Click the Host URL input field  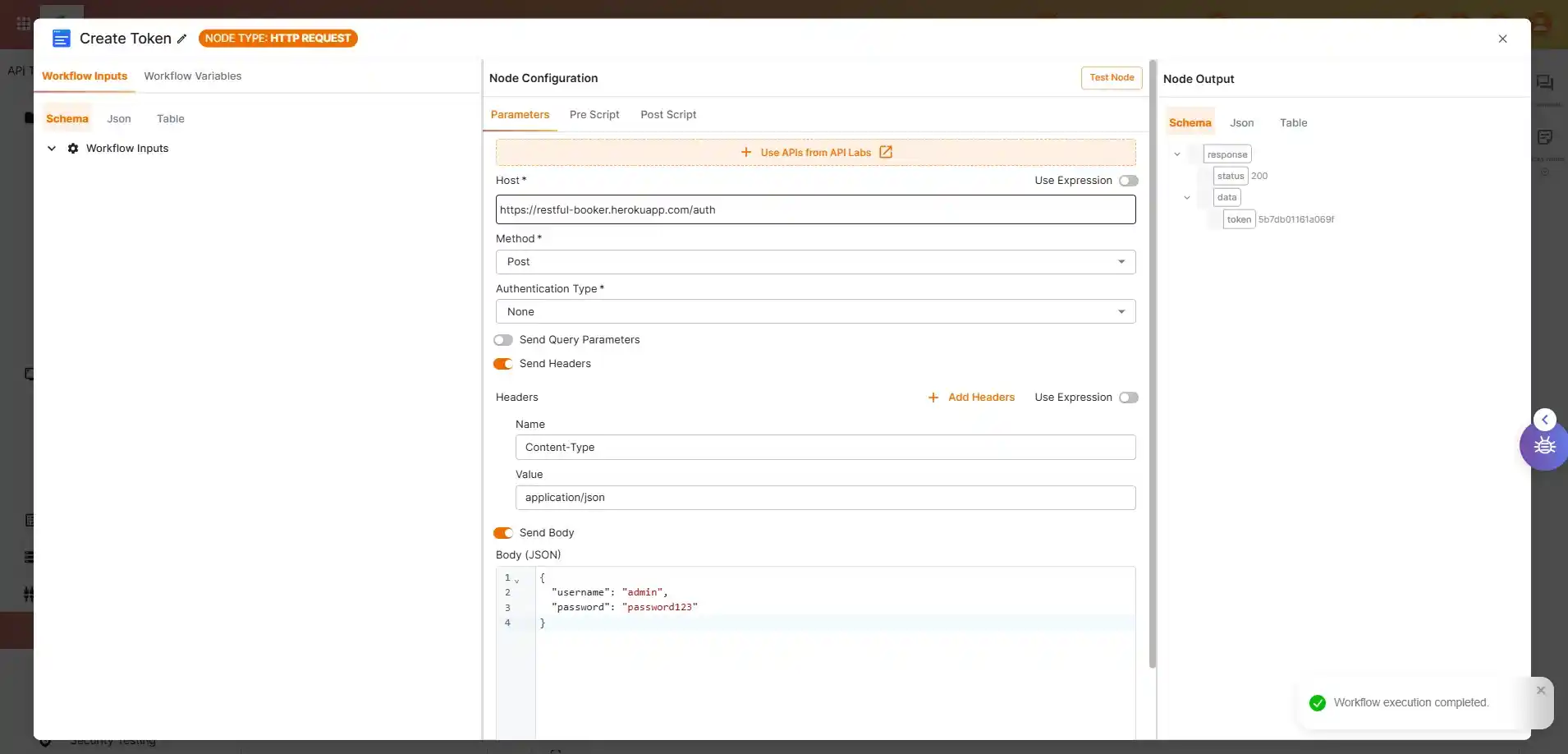click(815, 210)
